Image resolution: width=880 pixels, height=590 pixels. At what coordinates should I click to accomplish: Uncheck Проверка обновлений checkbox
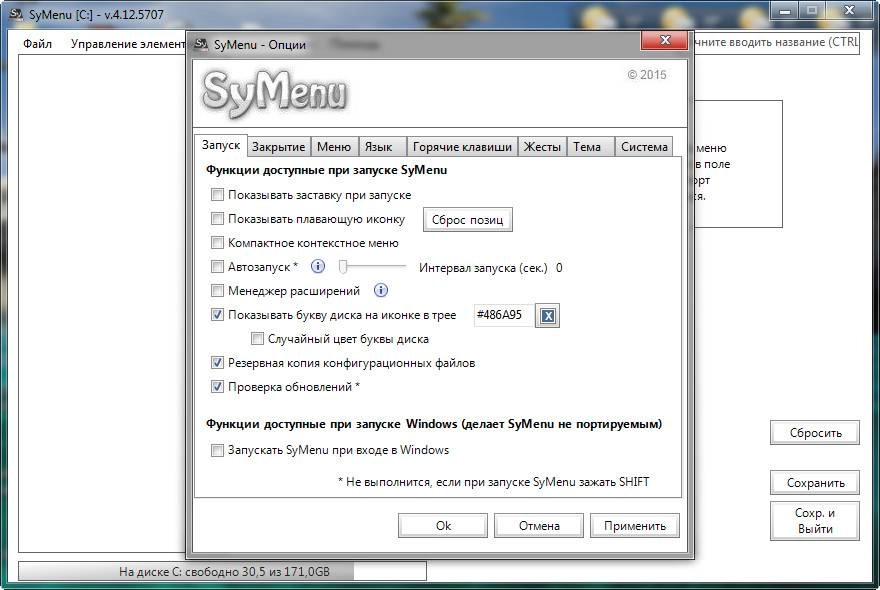217,387
